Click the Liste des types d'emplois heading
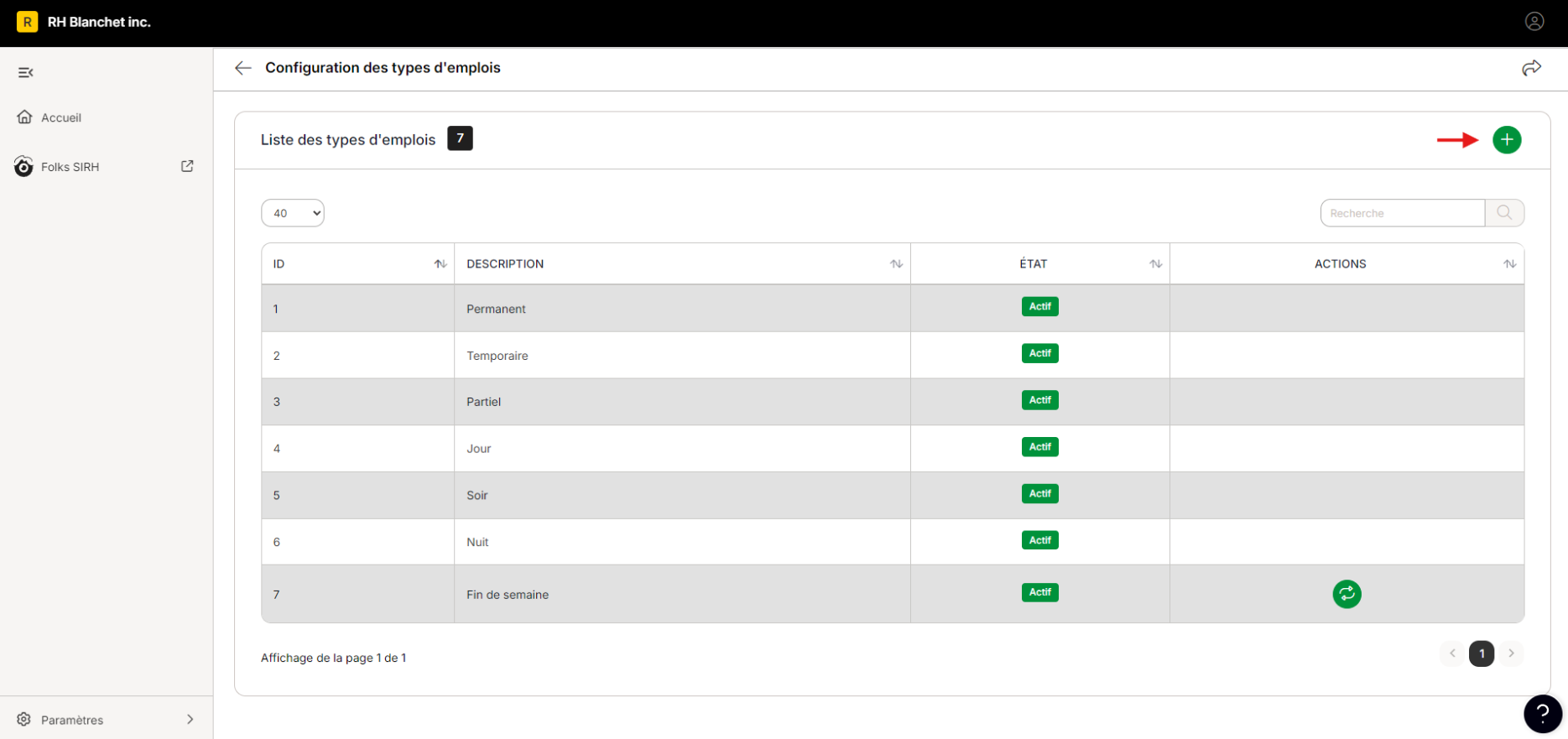Screen dimensions: 1568x739 (x=348, y=140)
